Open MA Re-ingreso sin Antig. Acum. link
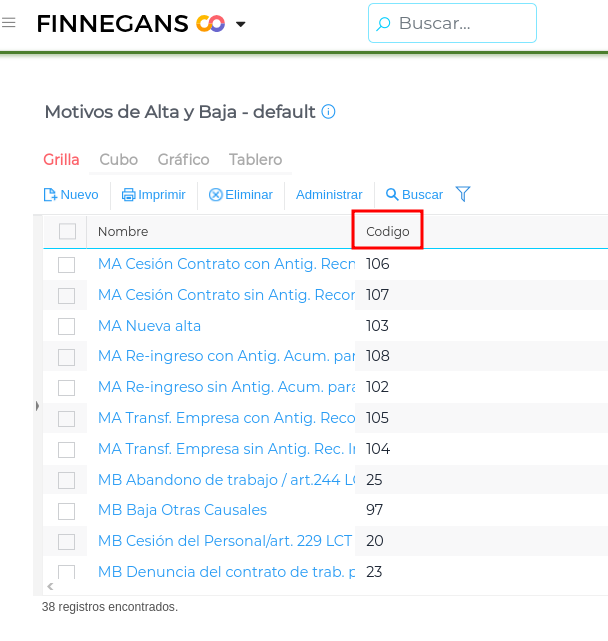Image resolution: width=608 pixels, height=641 pixels. pyautogui.click(x=227, y=387)
